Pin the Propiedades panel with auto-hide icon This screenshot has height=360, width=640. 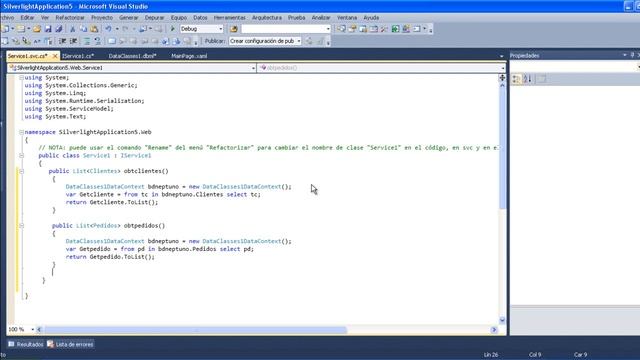[632, 55]
